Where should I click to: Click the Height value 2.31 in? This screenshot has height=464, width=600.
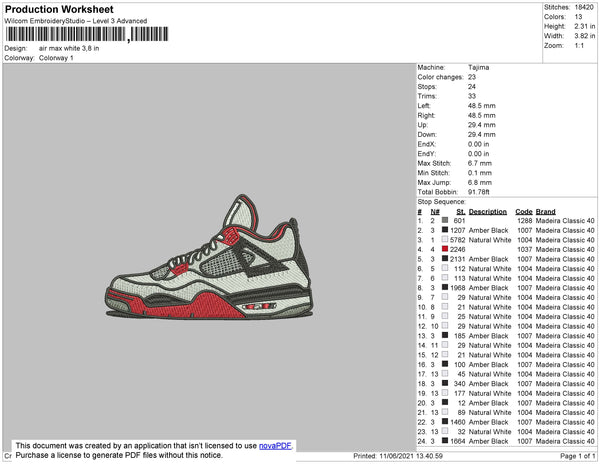click(x=584, y=26)
